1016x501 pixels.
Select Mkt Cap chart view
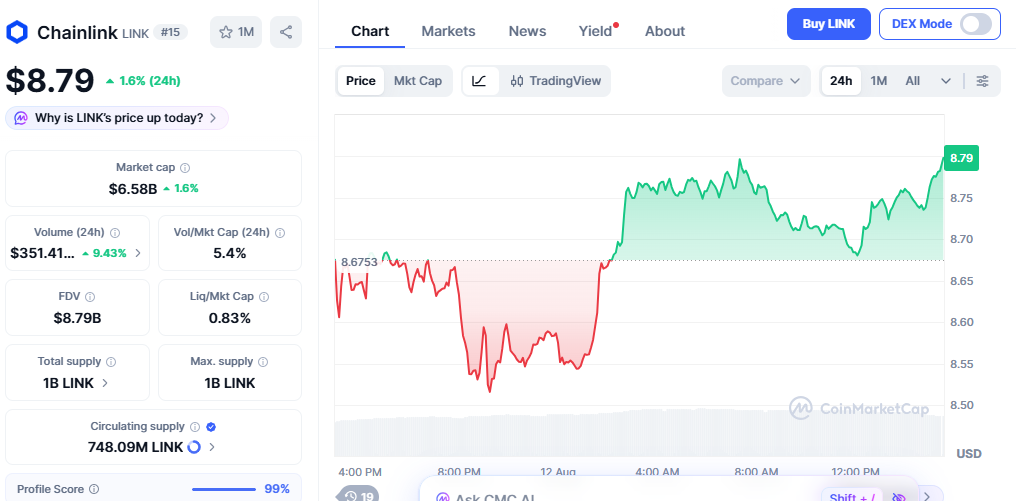[x=418, y=81]
